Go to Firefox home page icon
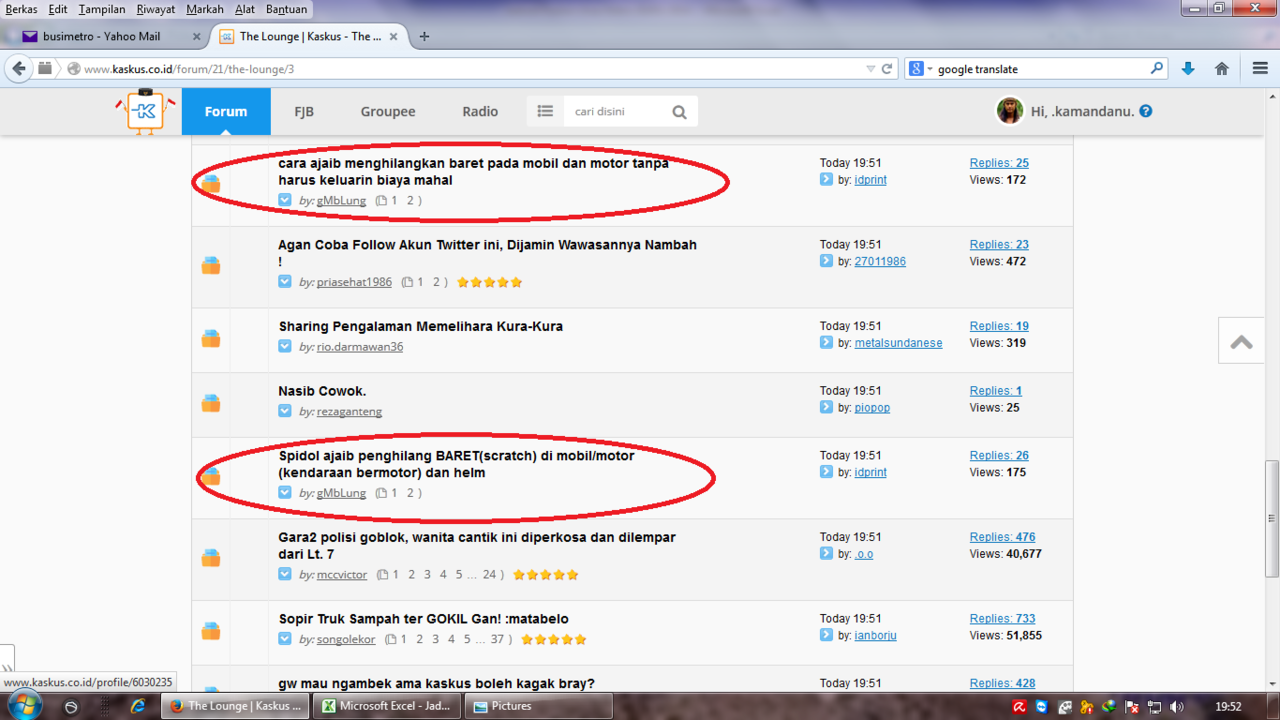Screen dimensions: 1280x720 point(1221,69)
